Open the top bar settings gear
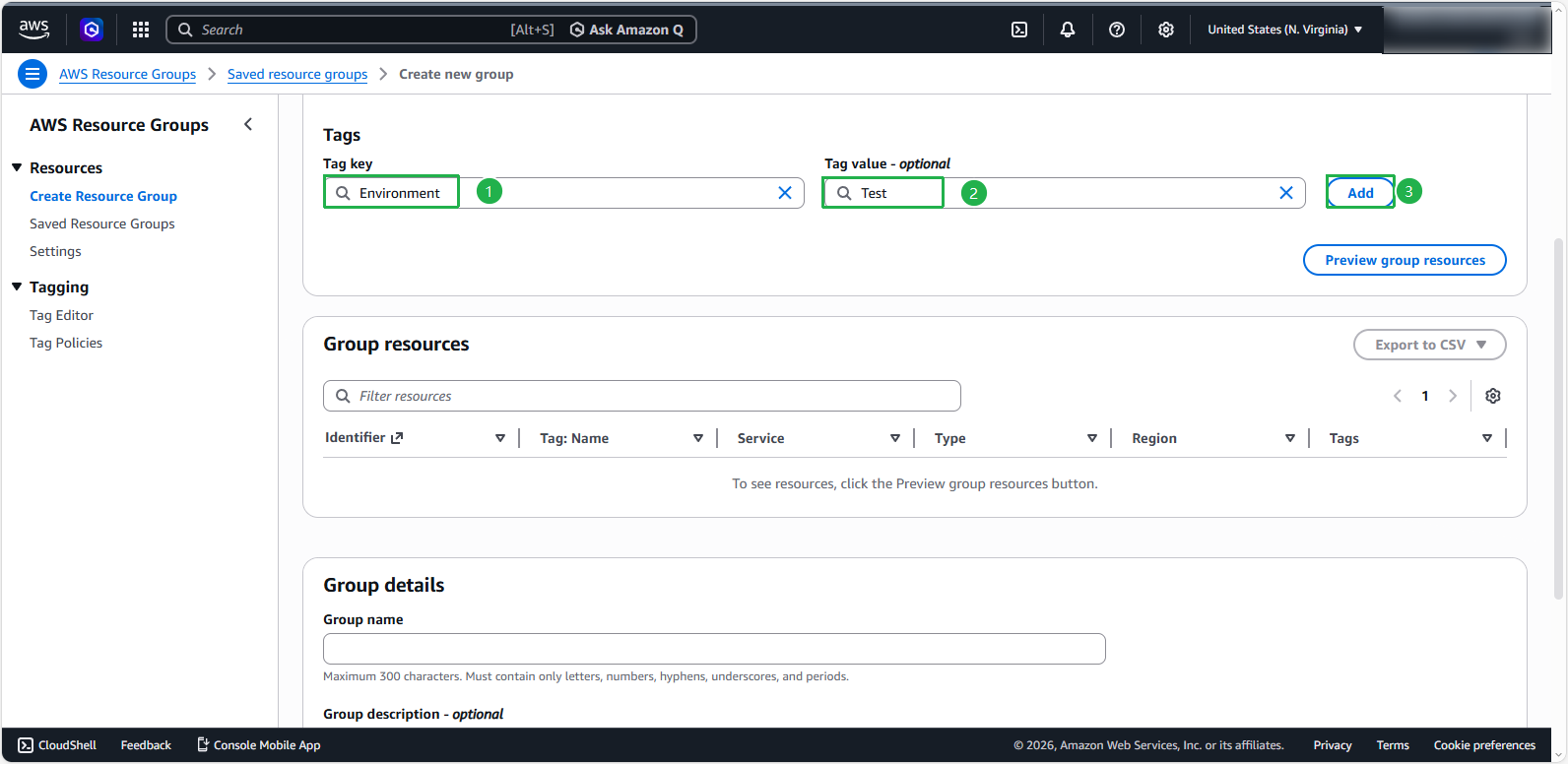Viewport: 1568px width, 764px height. [x=1166, y=30]
